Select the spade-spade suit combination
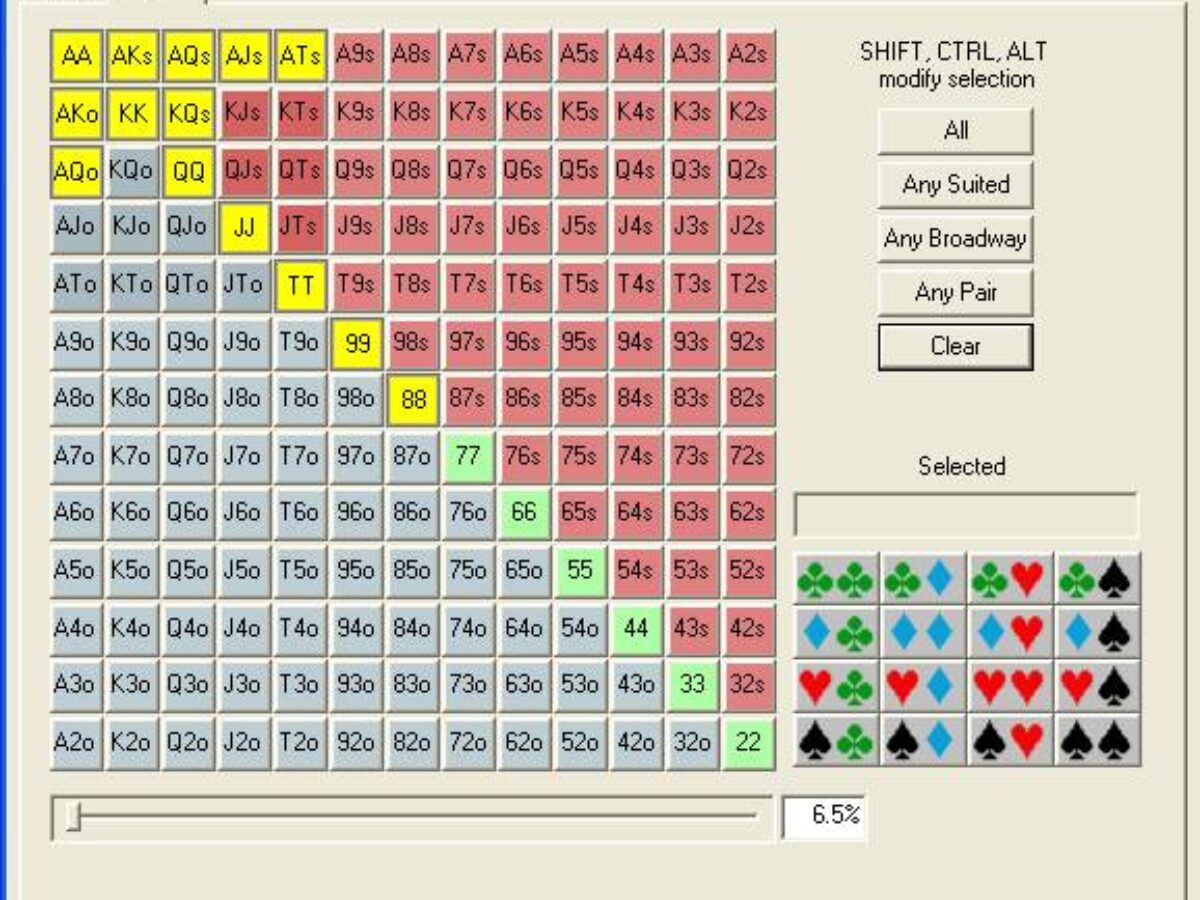The width and height of the screenshot is (1200, 900). coord(1098,741)
